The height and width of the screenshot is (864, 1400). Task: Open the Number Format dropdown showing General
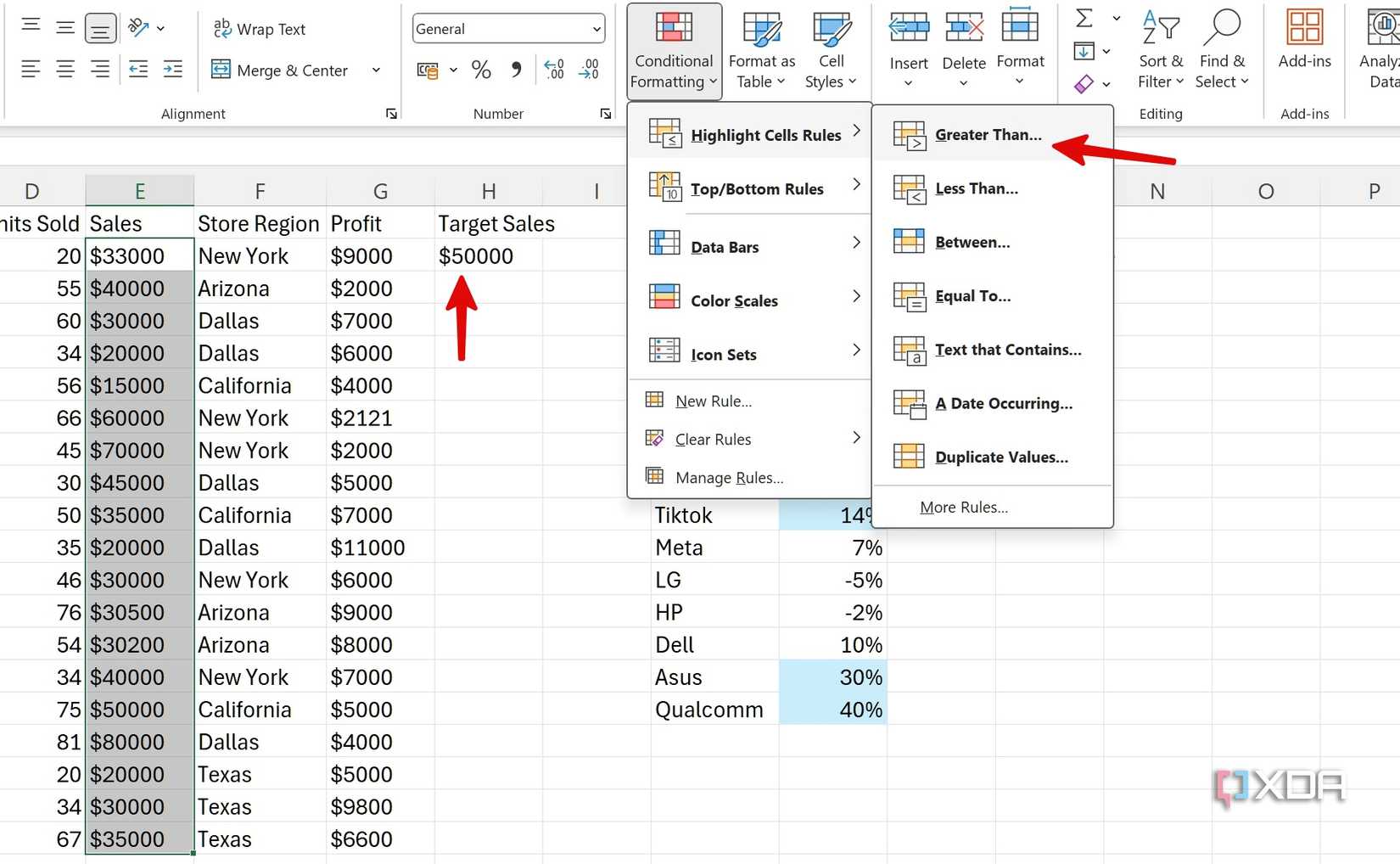coord(507,28)
